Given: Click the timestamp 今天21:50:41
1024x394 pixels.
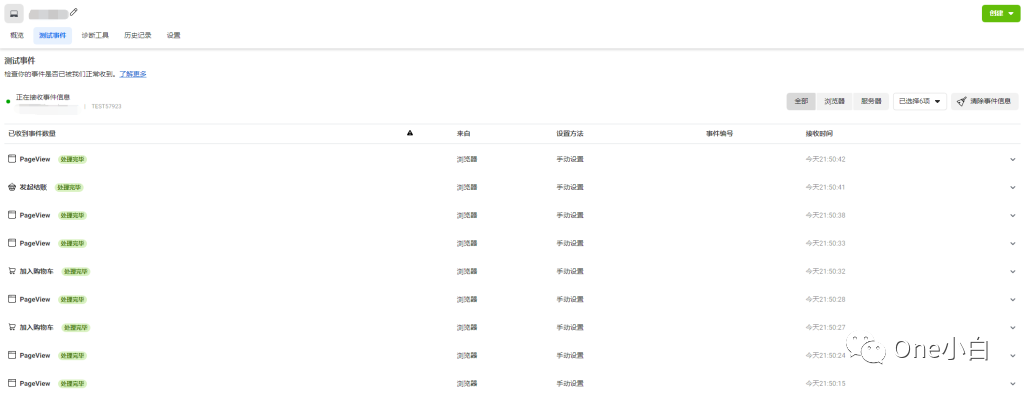Looking at the screenshot, I should [x=825, y=188].
